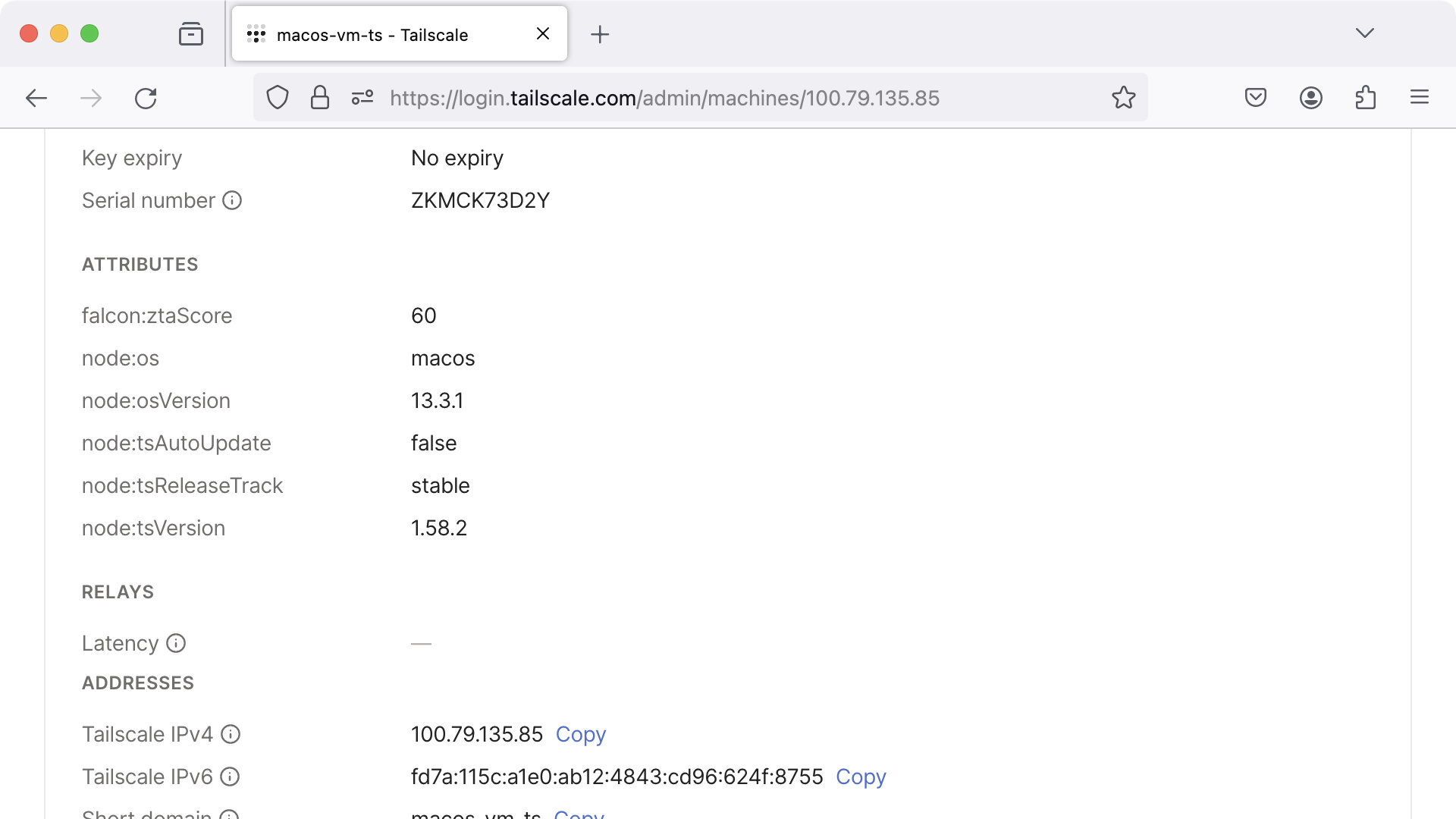Click the Tailscale IPv4 info icon

[x=231, y=734]
